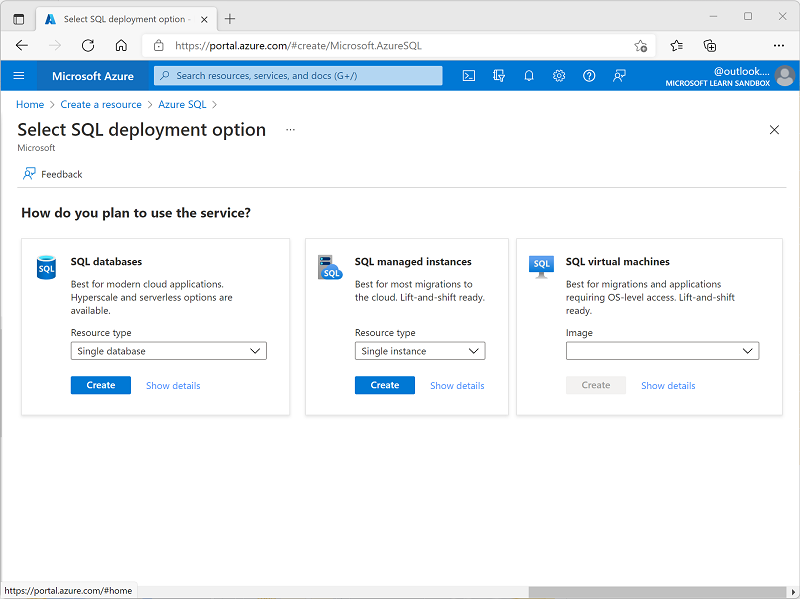Open SQL databases Resource type dropdown
The height and width of the screenshot is (599, 800).
click(168, 351)
